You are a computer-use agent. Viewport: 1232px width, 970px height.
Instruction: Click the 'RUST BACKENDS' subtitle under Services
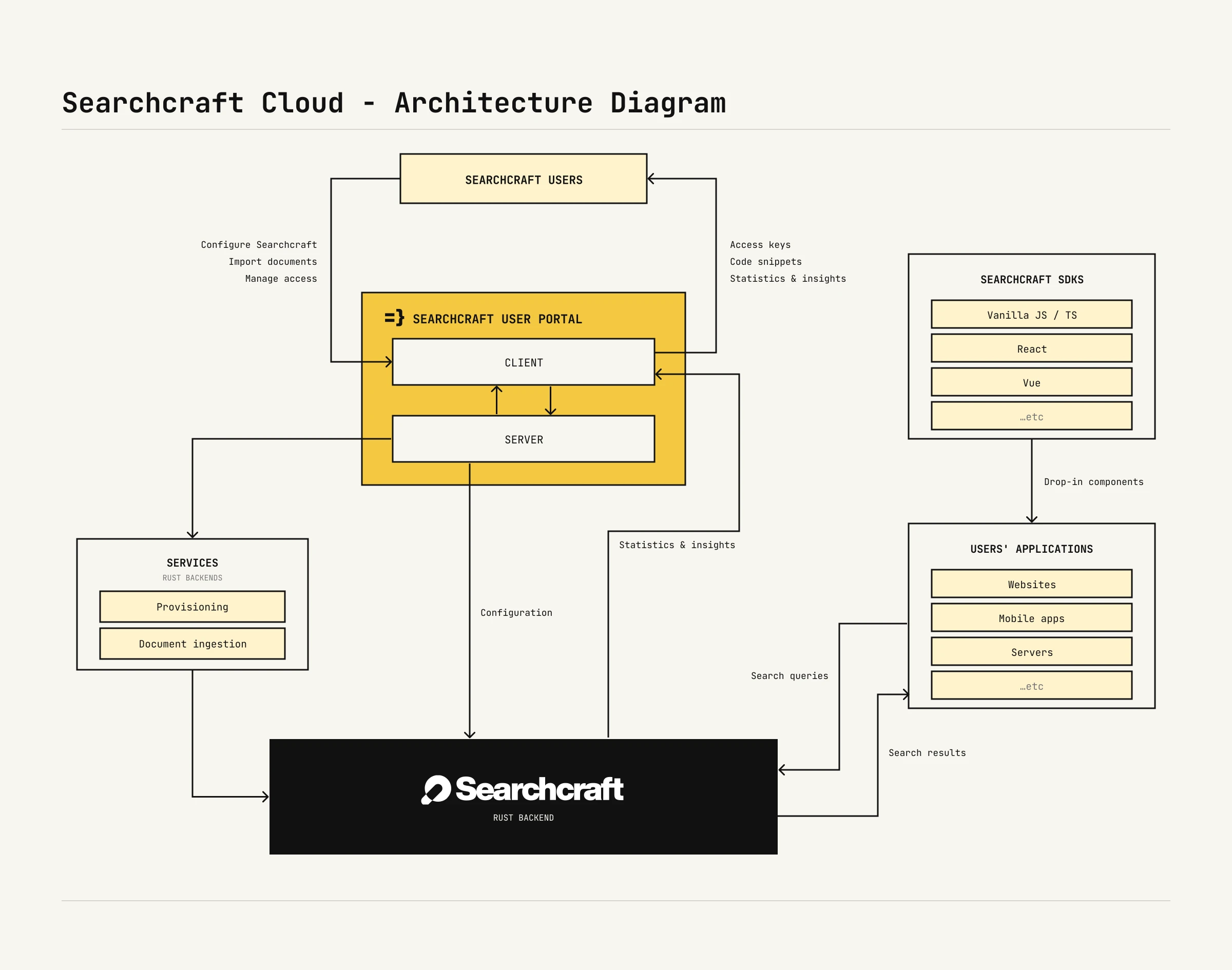(x=192, y=577)
